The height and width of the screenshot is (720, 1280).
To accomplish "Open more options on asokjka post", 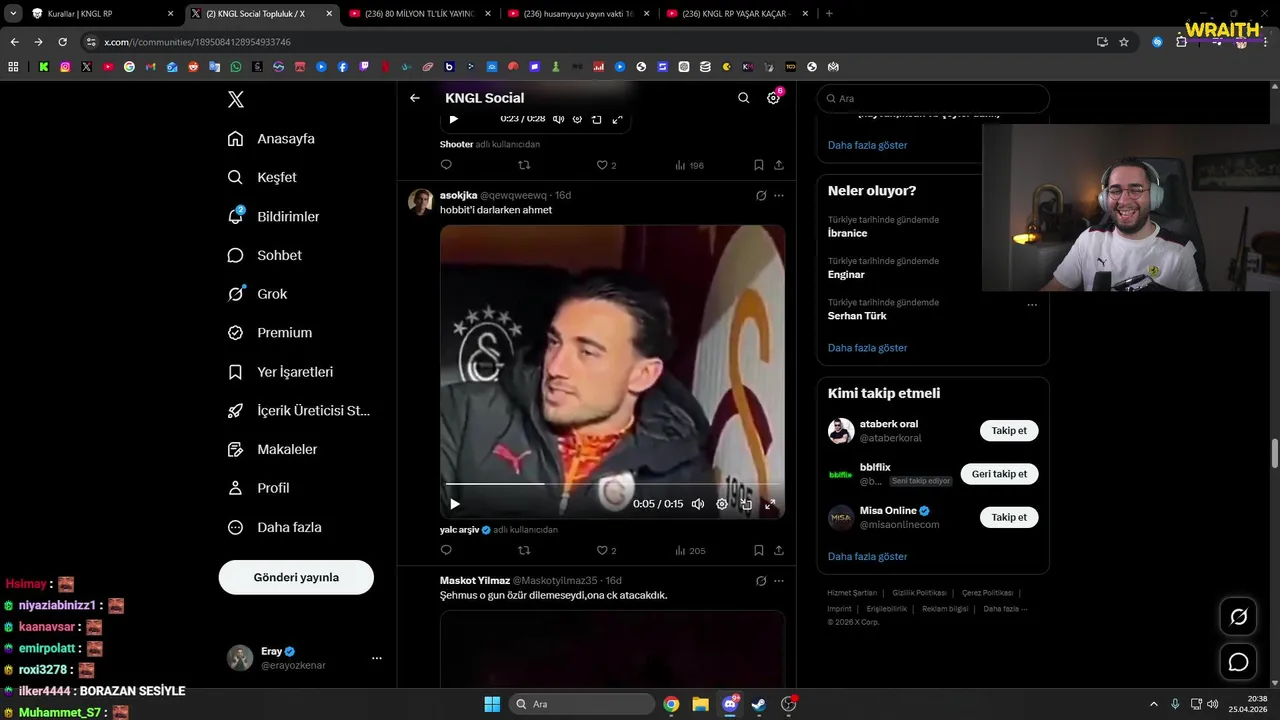I will point(779,196).
